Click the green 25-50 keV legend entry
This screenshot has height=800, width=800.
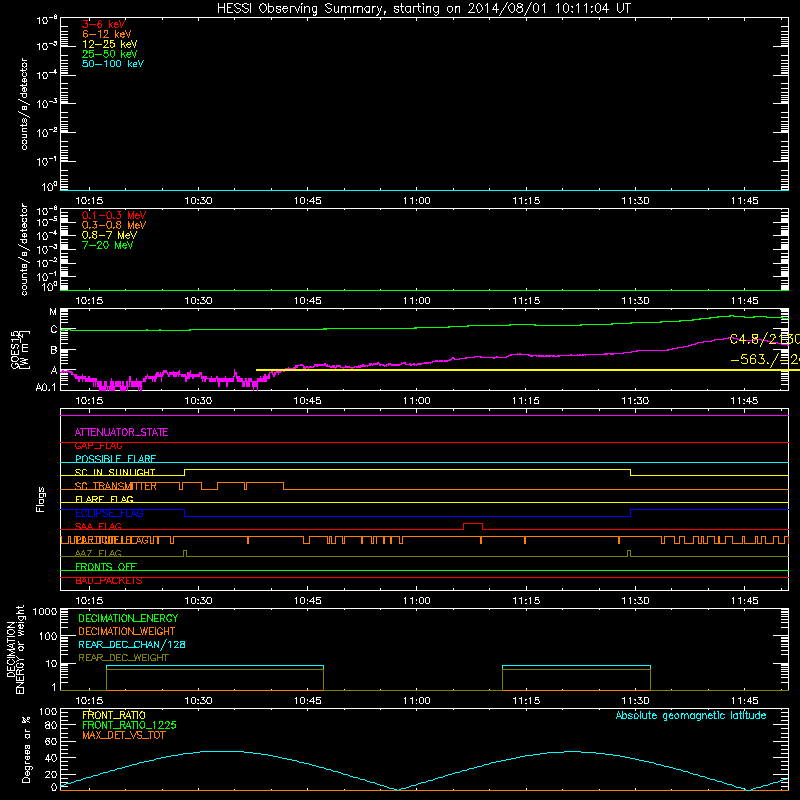(110, 54)
